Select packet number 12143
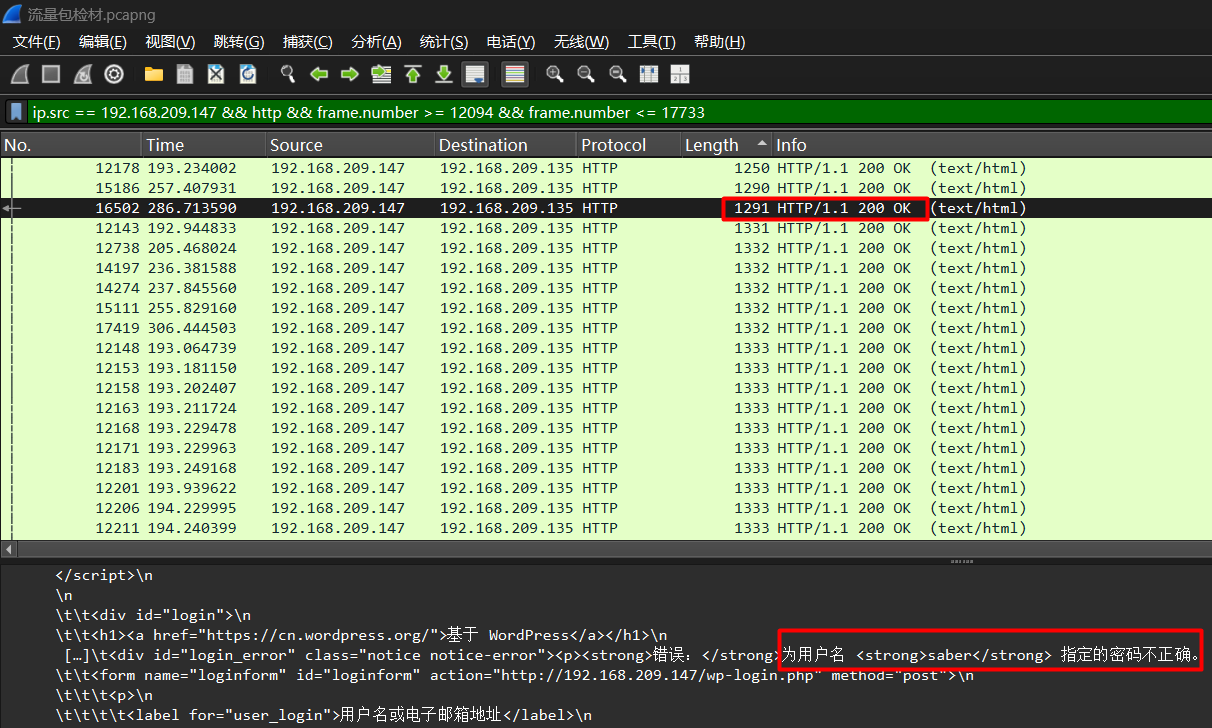 click(x=606, y=228)
